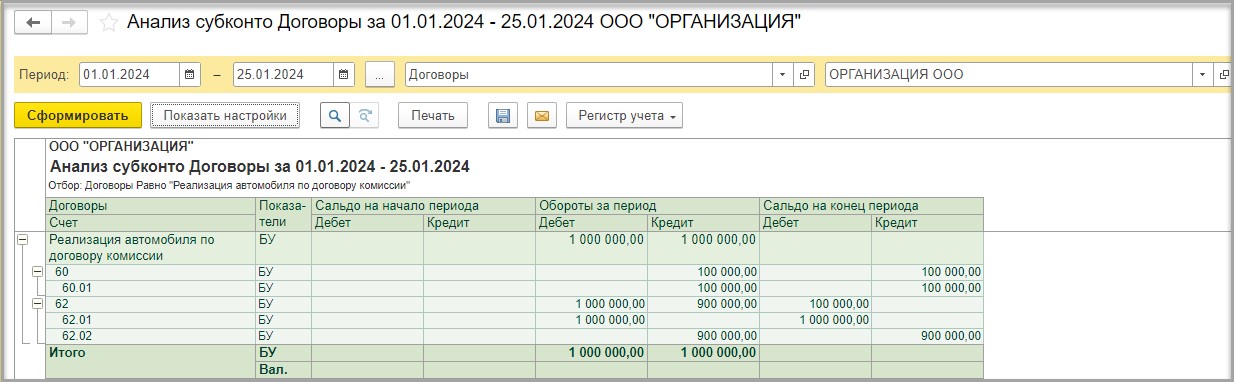Open calendar for end date 25.01.2024
Image resolution: width=1234 pixels, height=382 pixels.
pos(344,74)
